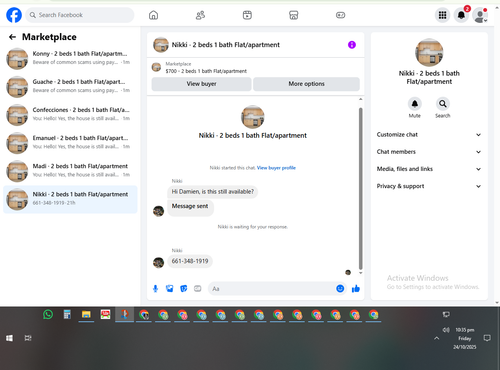Open the Konny conversation
This screenshot has width=500, height=370.
click(70, 58)
